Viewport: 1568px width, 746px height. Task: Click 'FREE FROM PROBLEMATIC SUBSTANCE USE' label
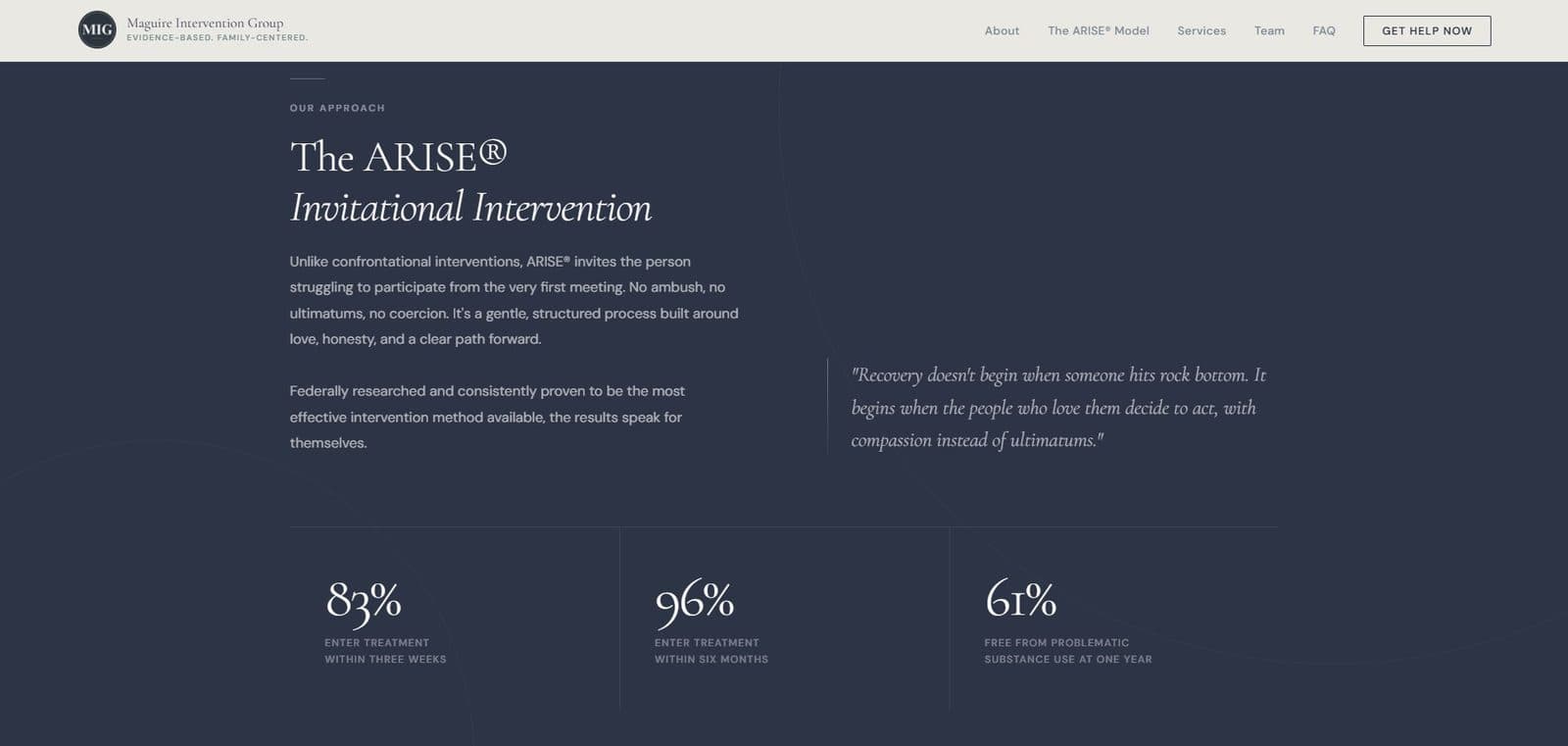coord(1068,651)
